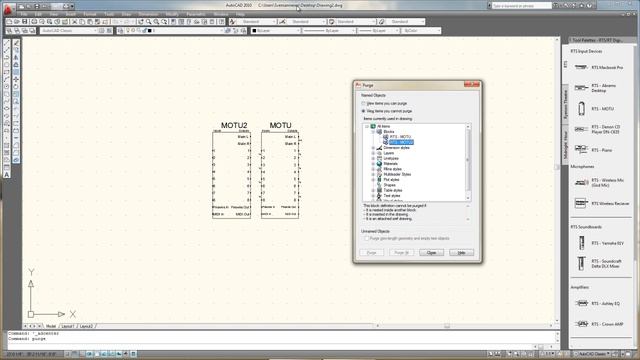Expand the Table styles tree node

(373, 190)
